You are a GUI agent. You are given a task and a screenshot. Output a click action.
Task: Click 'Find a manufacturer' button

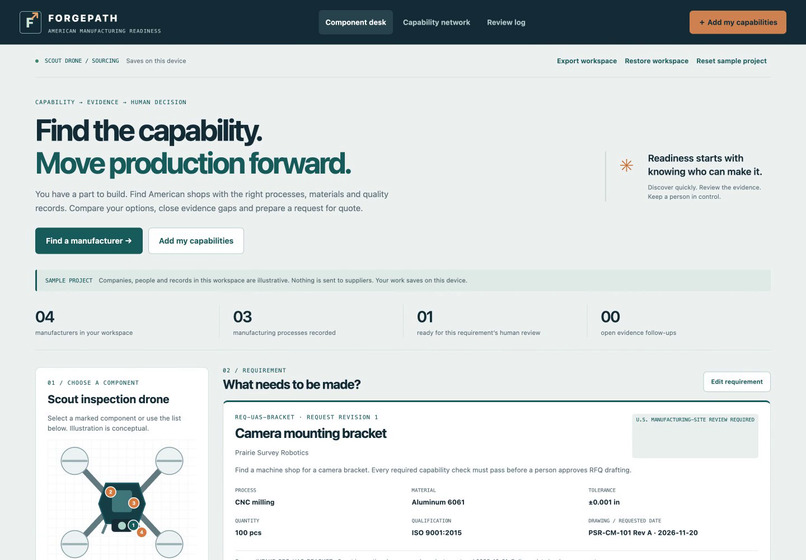coord(89,241)
